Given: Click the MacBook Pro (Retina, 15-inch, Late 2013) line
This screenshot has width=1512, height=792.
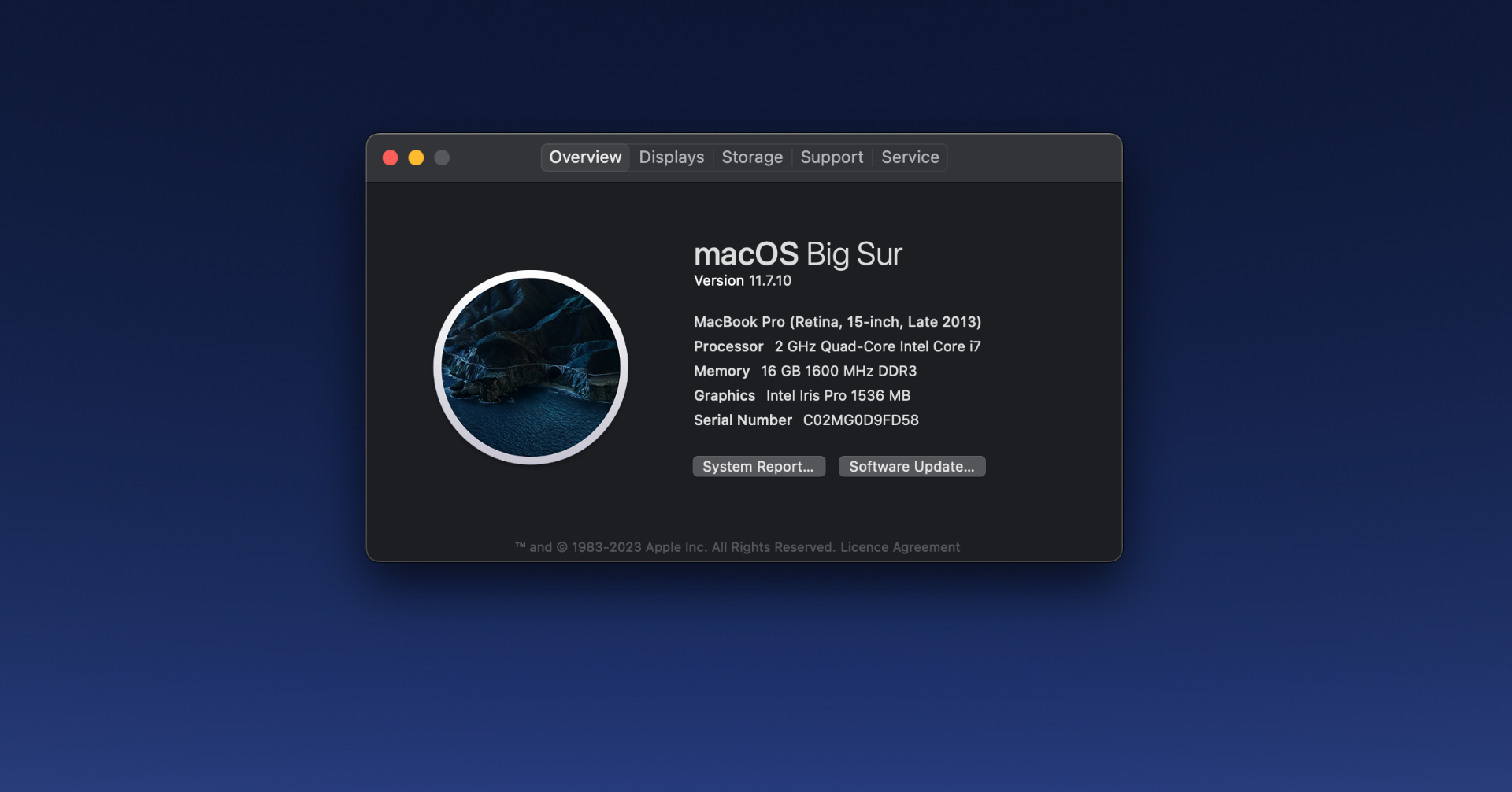Looking at the screenshot, I should [837, 322].
